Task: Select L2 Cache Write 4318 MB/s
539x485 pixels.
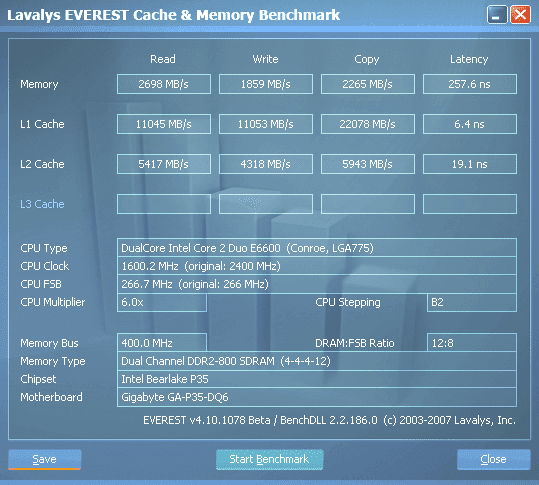Action: (x=266, y=164)
